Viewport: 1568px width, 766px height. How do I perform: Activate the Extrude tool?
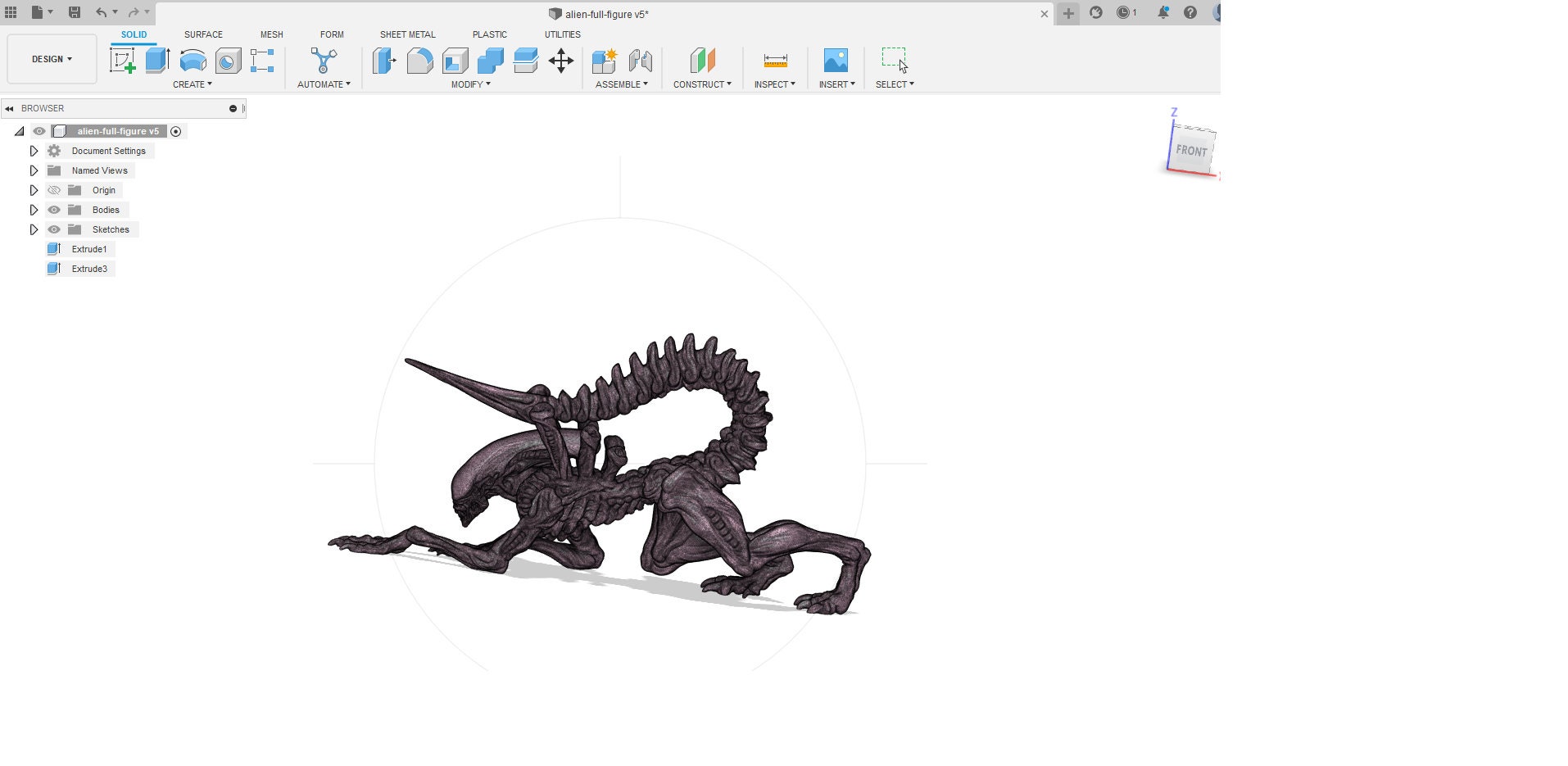[156, 61]
